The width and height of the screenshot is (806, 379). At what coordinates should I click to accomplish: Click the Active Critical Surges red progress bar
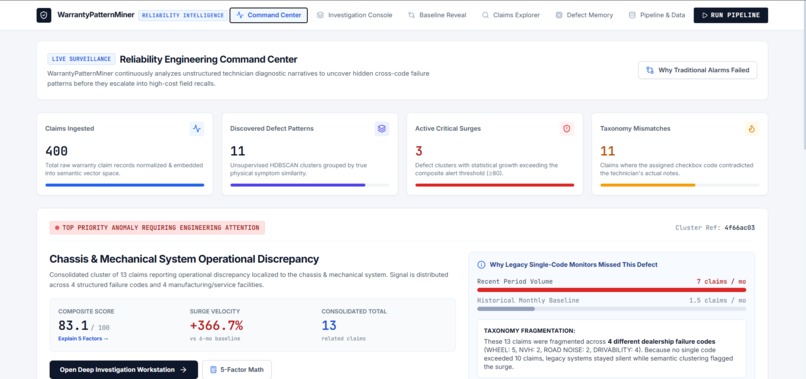coord(494,185)
